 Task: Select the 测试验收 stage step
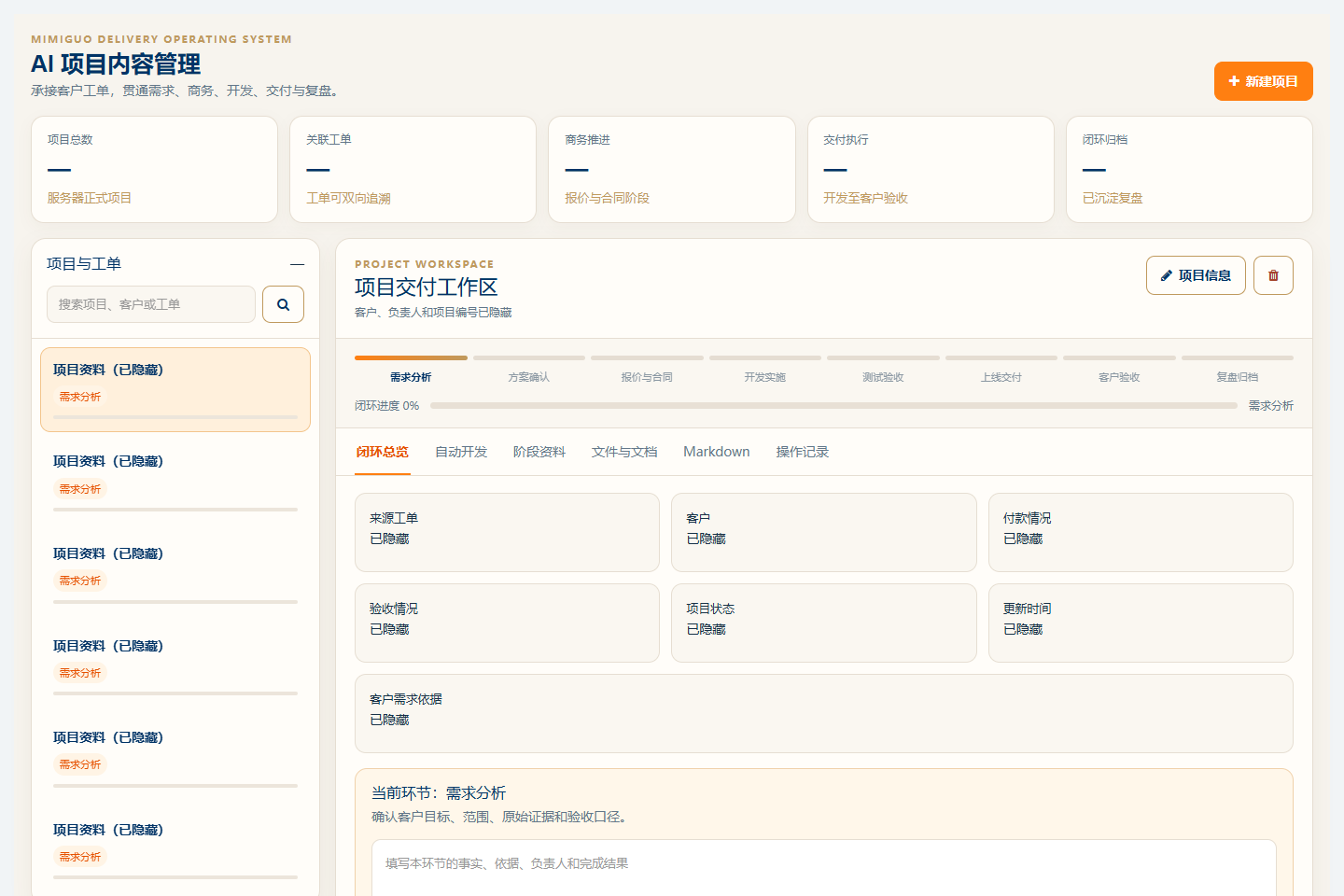click(x=883, y=370)
